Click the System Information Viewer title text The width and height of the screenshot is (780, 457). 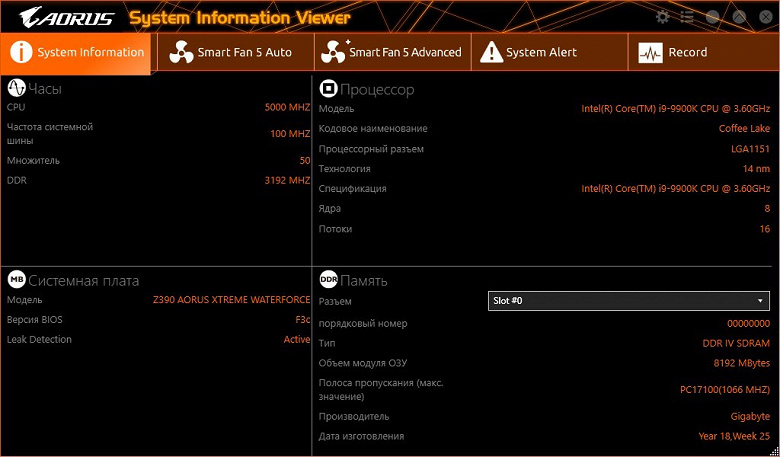(240, 18)
